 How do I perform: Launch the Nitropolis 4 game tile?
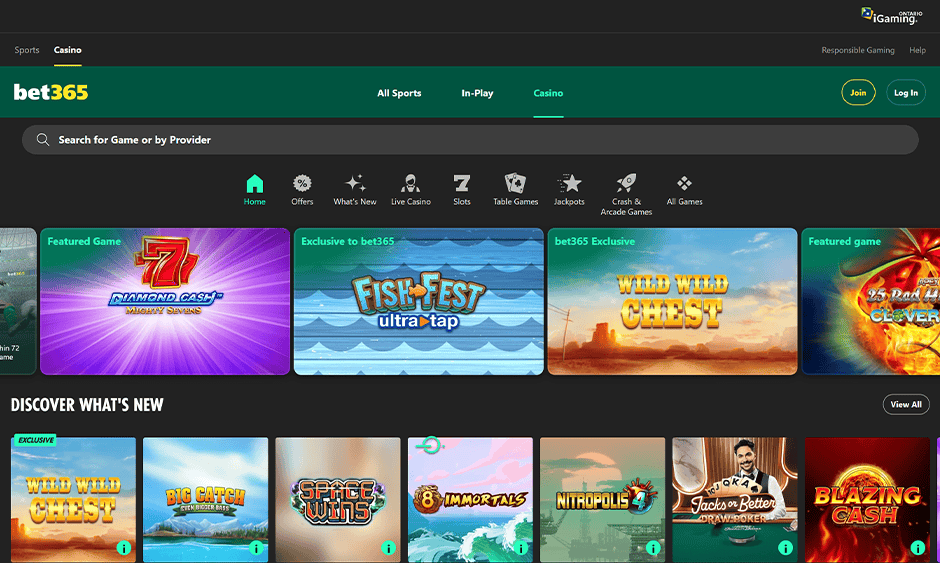(x=602, y=499)
